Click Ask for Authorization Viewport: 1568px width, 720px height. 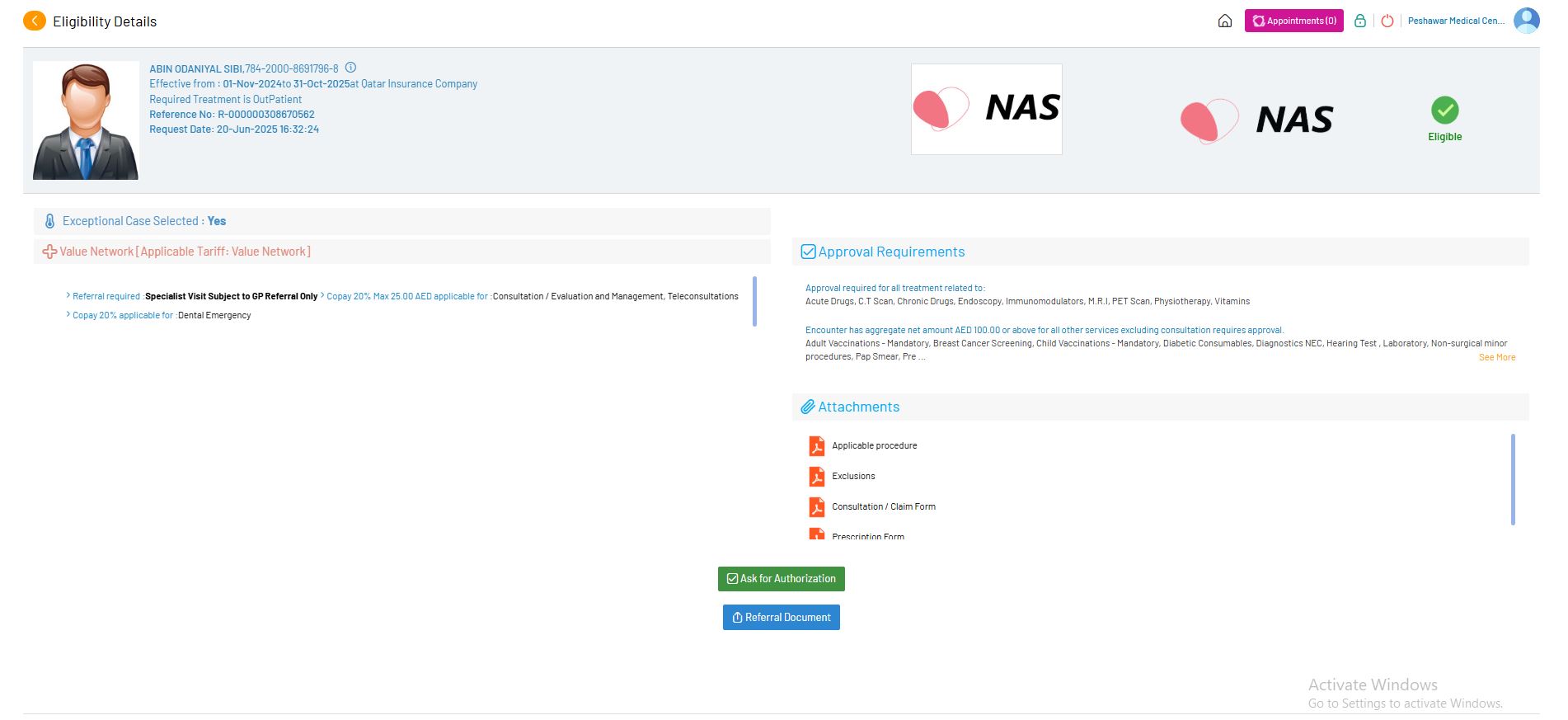pos(782,579)
